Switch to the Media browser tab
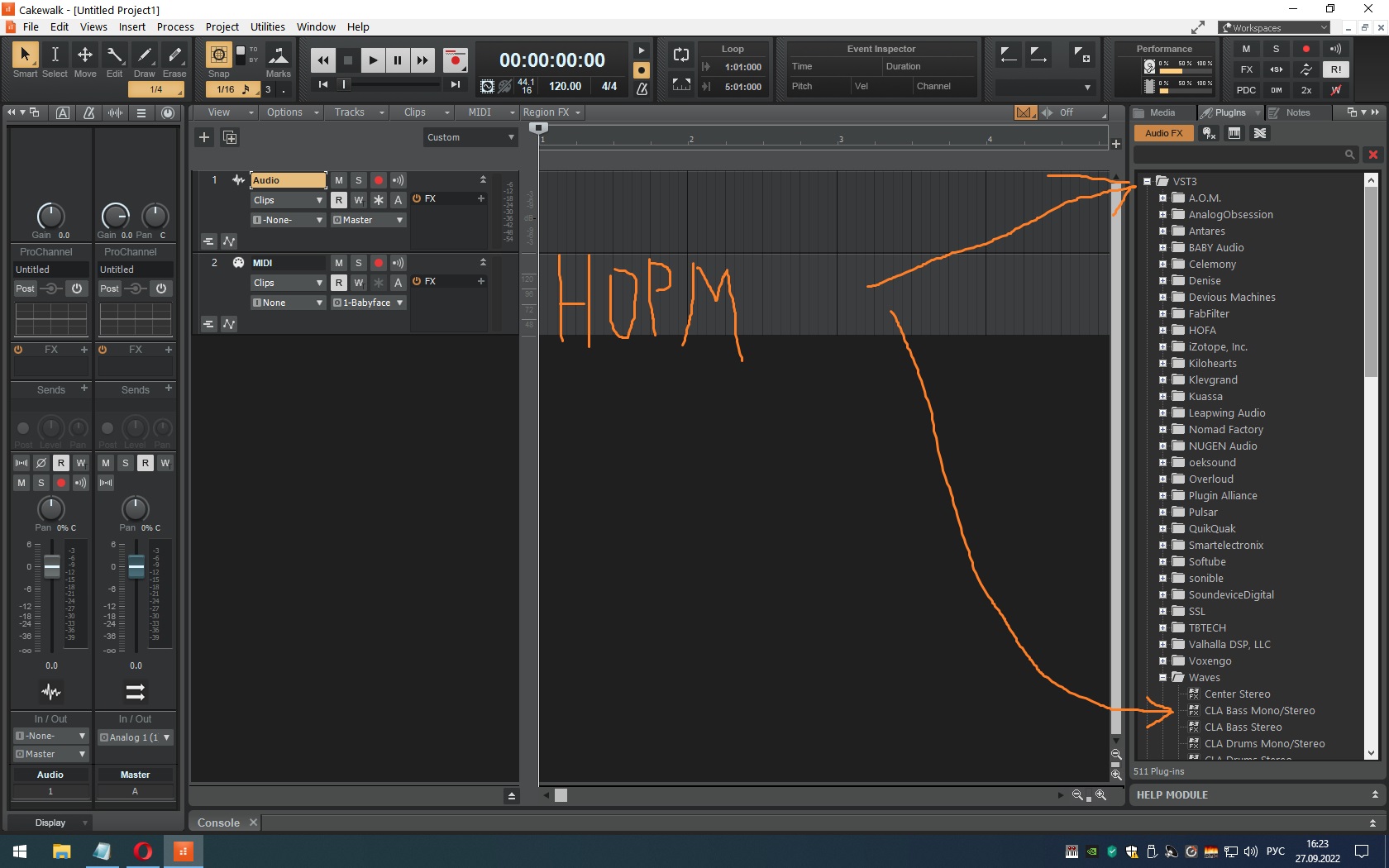Screen dimensions: 1389x868 tap(1162, 112)
